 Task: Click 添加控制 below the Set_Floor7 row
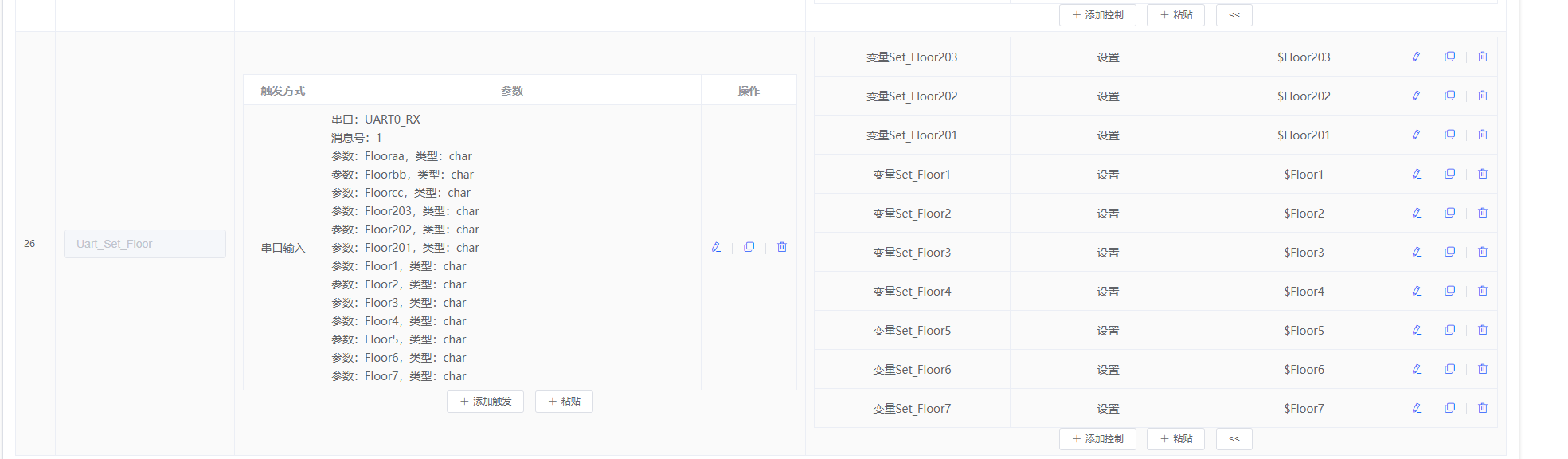click(1097, 439)
